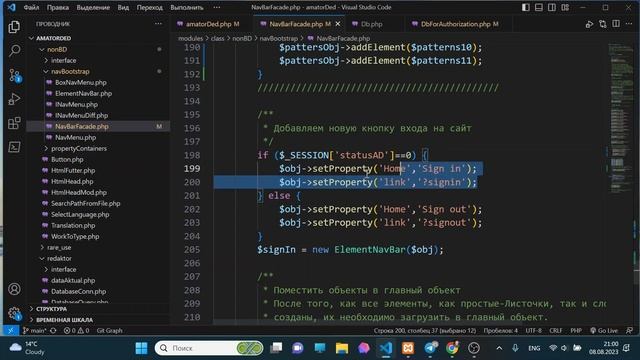Open the terminal-style icon in activity bar

14,147
